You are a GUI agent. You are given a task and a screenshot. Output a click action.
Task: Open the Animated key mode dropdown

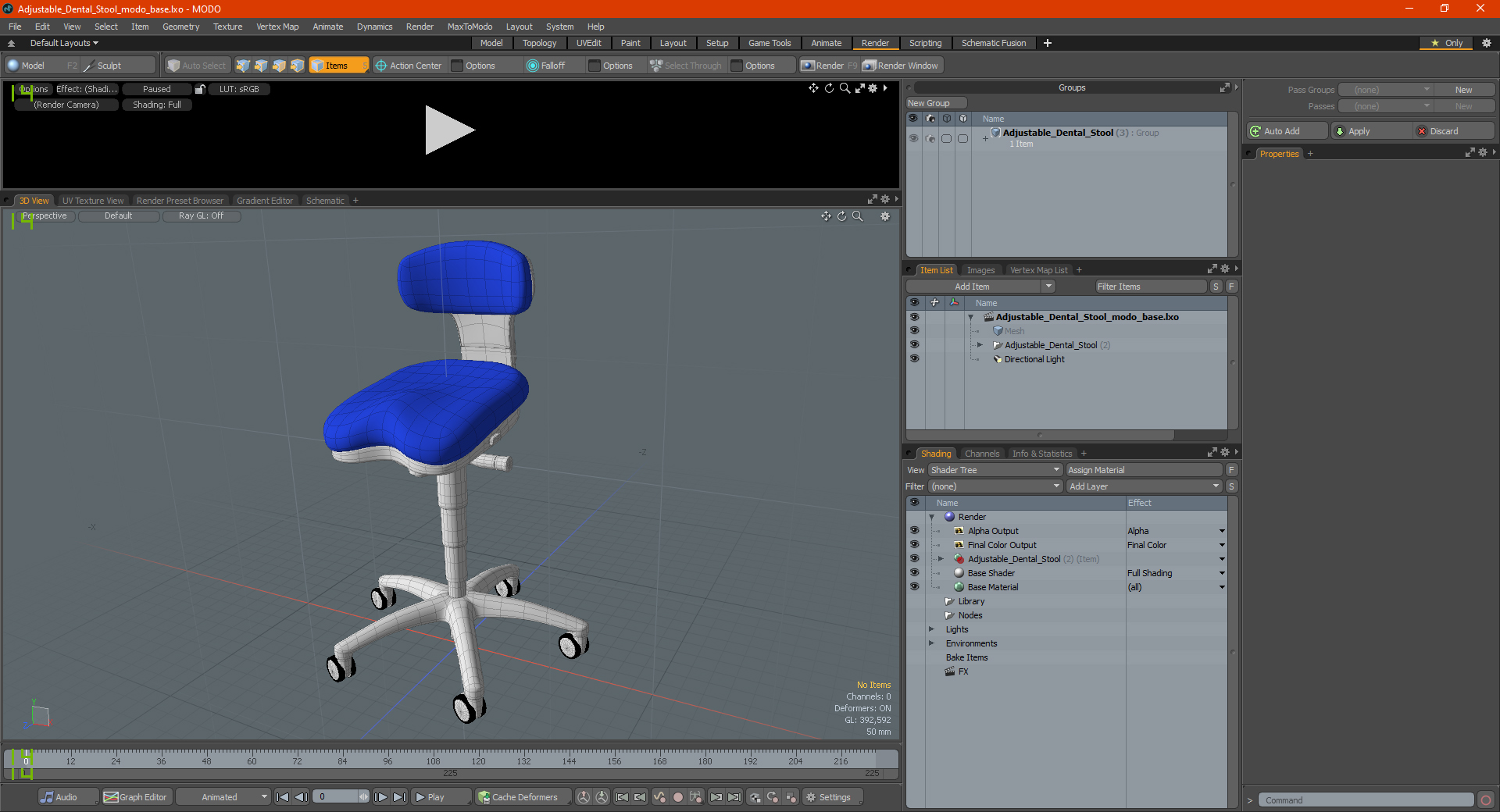(223, 797)
